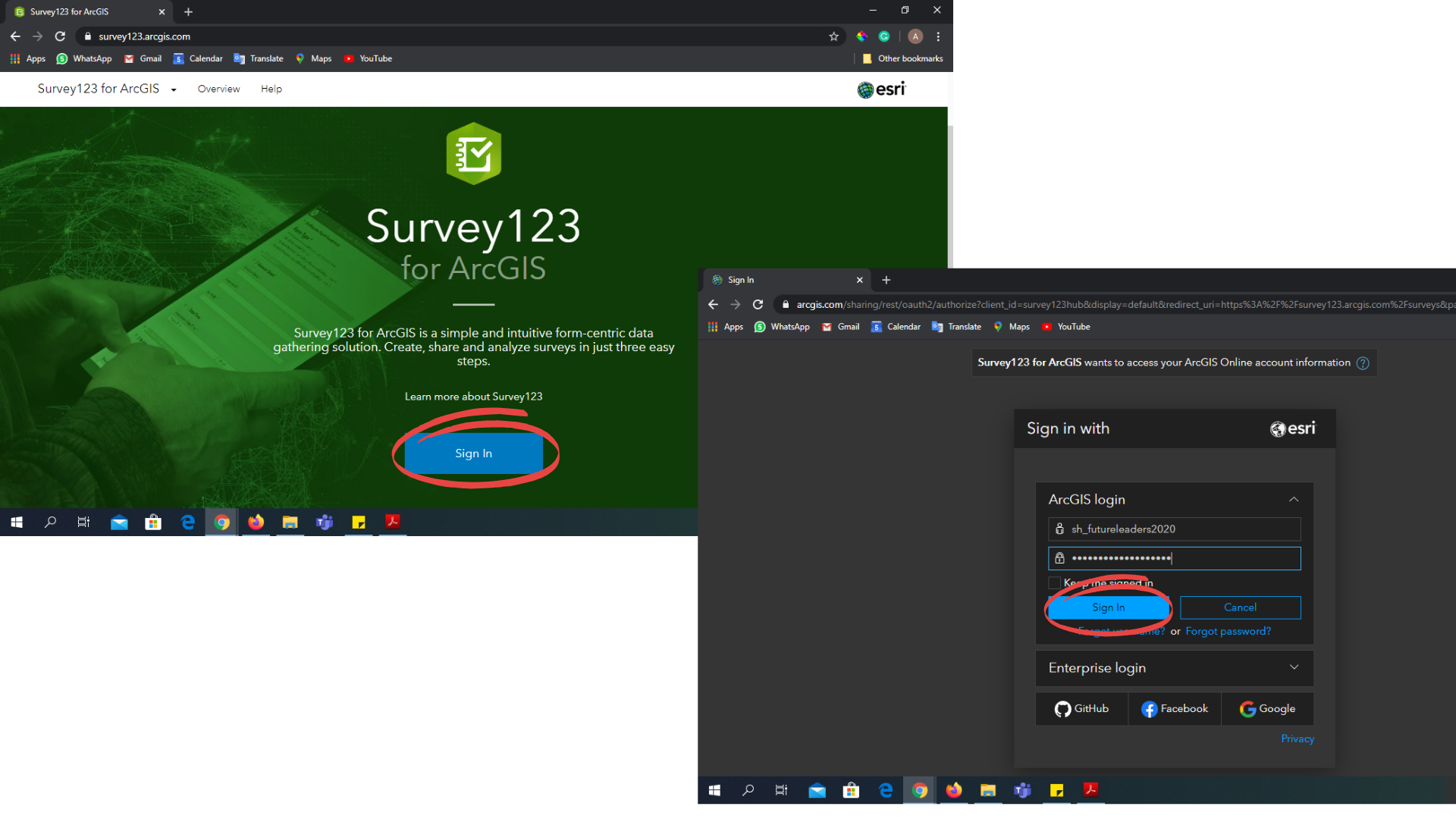1456x819 pixels.
Task: Reload the arcgis.com sign in page
Action: pyautogui.click(x=758, y=305)
